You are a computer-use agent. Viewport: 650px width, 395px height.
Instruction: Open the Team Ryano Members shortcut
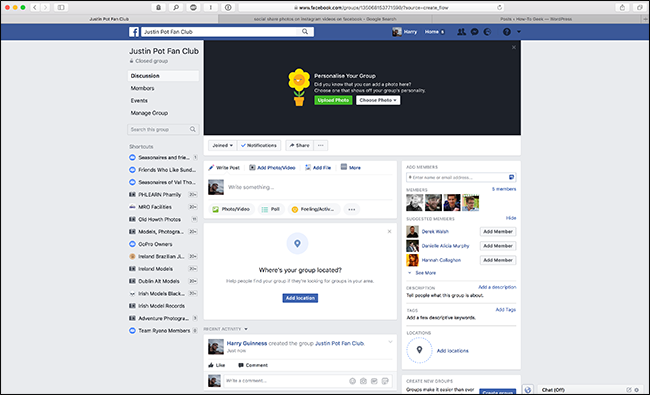(x=163, y=331)
